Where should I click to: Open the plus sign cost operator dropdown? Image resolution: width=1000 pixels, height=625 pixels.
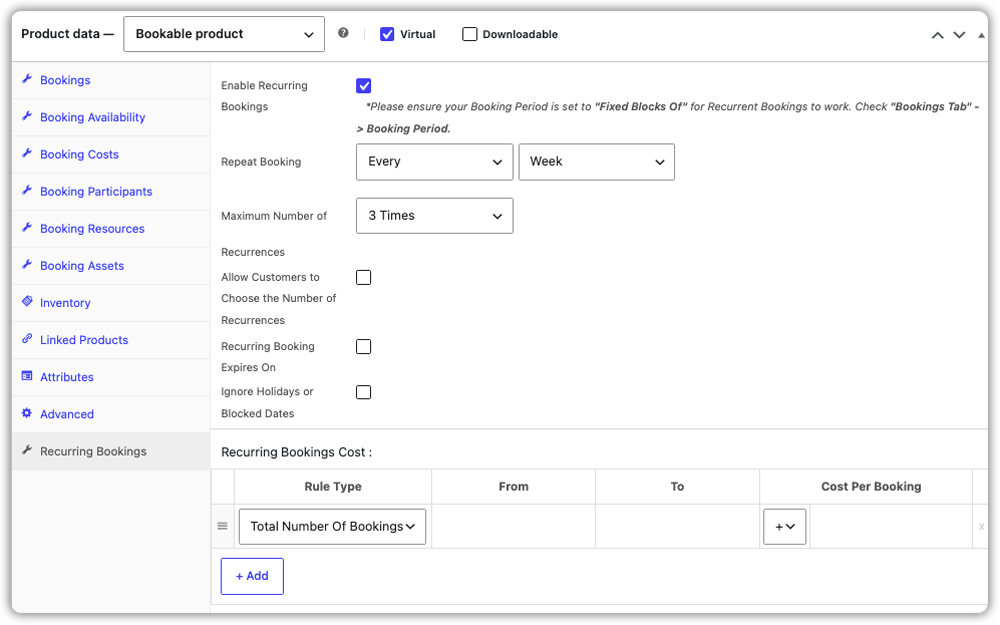pyautogui.click(x=784, y=527)
